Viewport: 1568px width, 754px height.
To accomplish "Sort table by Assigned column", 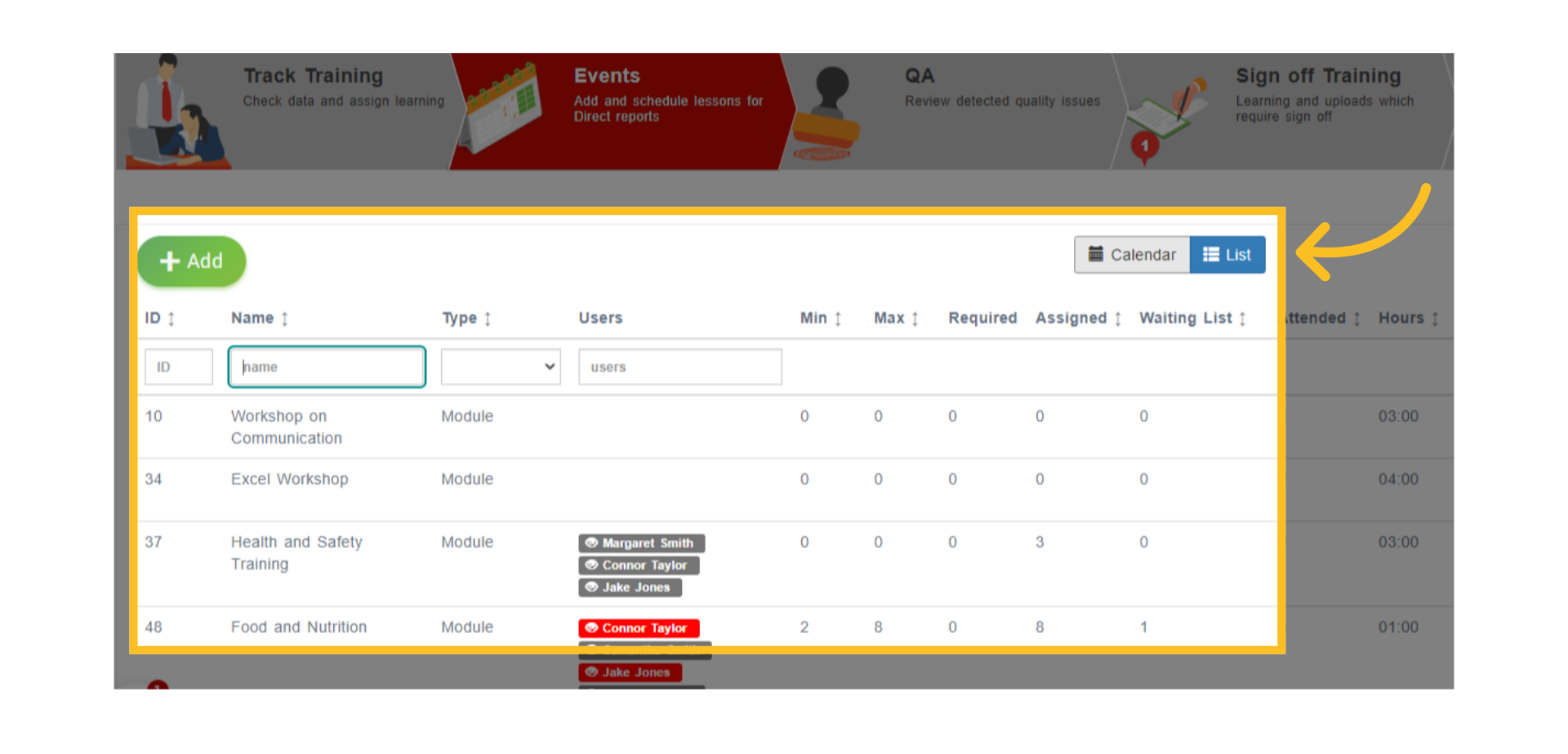I will click(x=1079, y=318).
